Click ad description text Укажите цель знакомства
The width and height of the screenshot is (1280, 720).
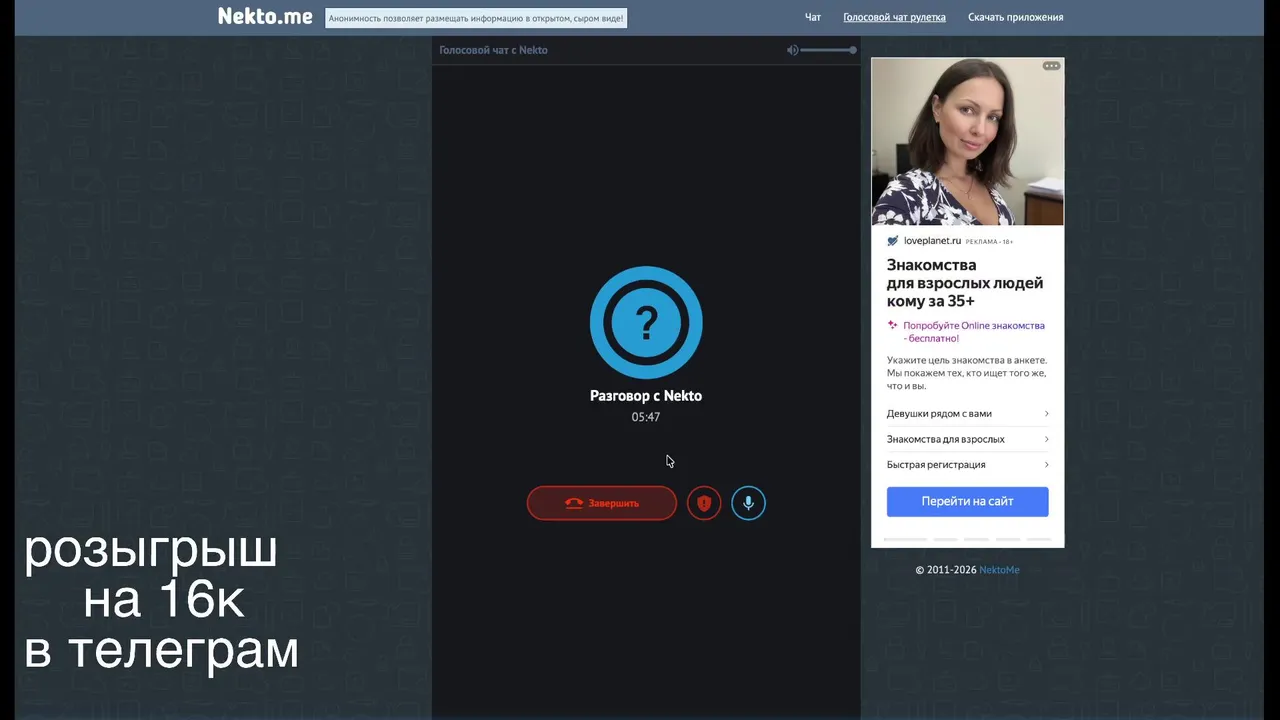(x=966, y=373)
